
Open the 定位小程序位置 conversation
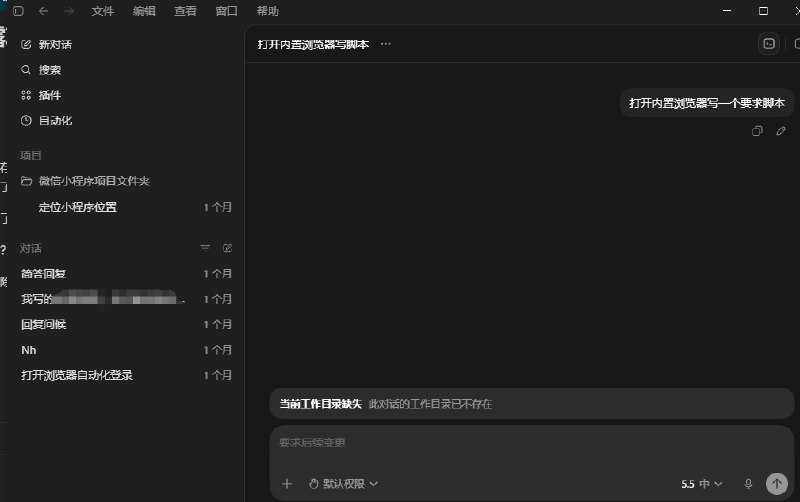[x=126, y=207]
